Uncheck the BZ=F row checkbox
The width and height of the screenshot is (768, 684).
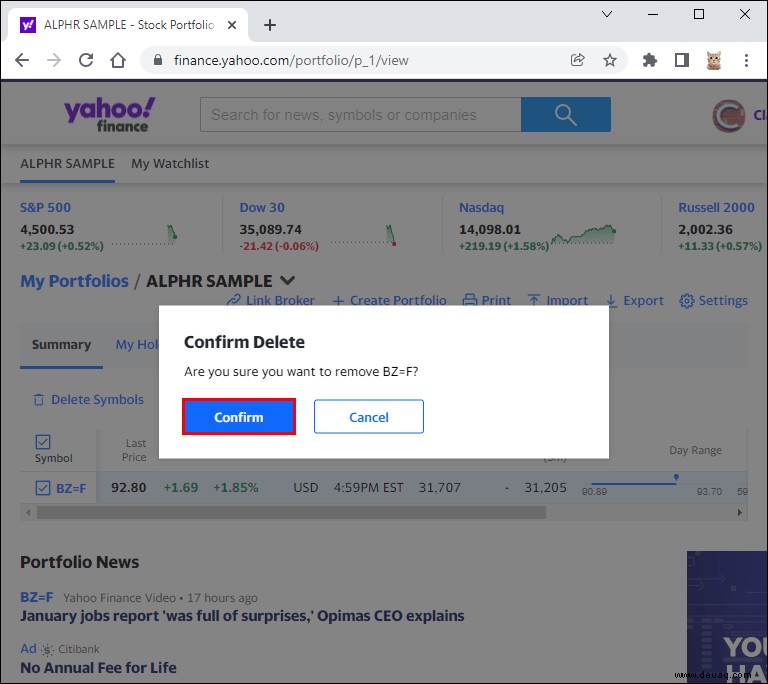[x=43, y=488]
